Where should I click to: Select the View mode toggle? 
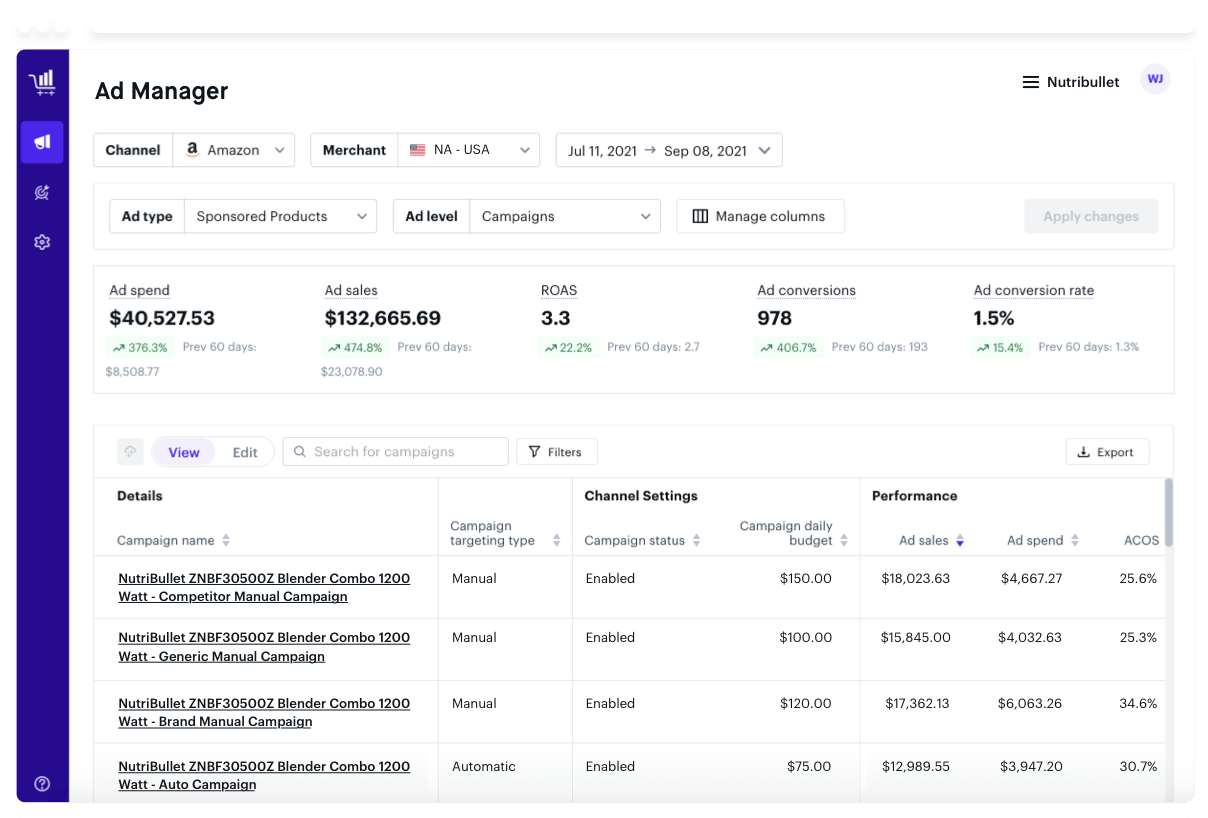pyautogui.click(x=184, y=452)
